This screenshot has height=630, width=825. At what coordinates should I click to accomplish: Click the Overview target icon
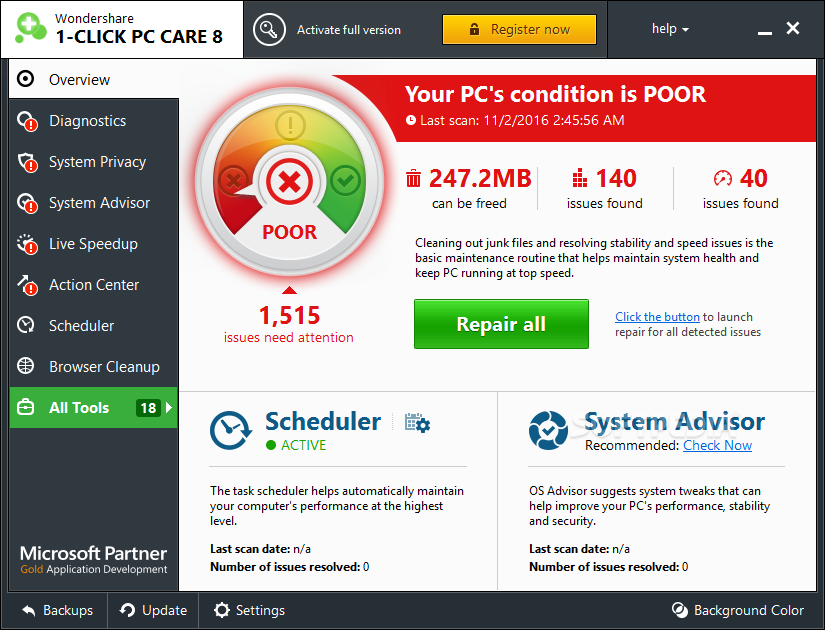[25, 79]
